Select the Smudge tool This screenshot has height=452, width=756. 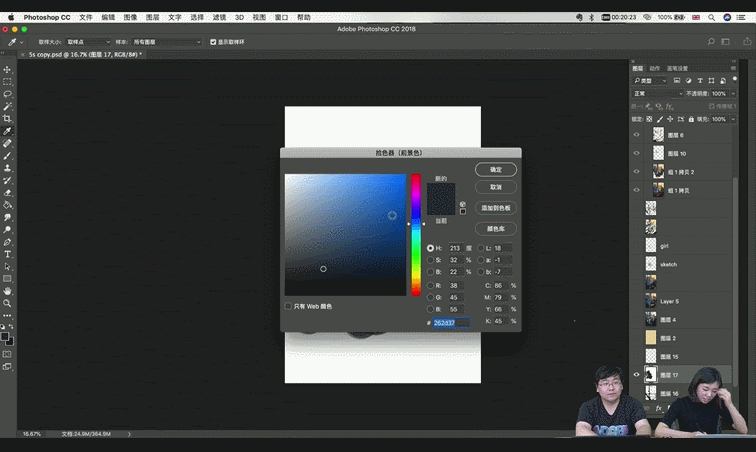[x=7, y=218]
